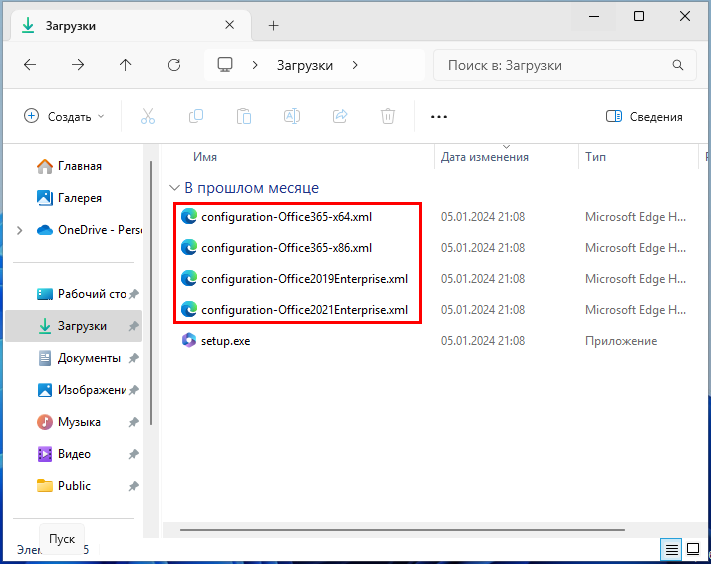Image resolution: width=711 pixels, height=564 pixels.
Task: Sort by Дата изменения column header
Action: point(506,156)
